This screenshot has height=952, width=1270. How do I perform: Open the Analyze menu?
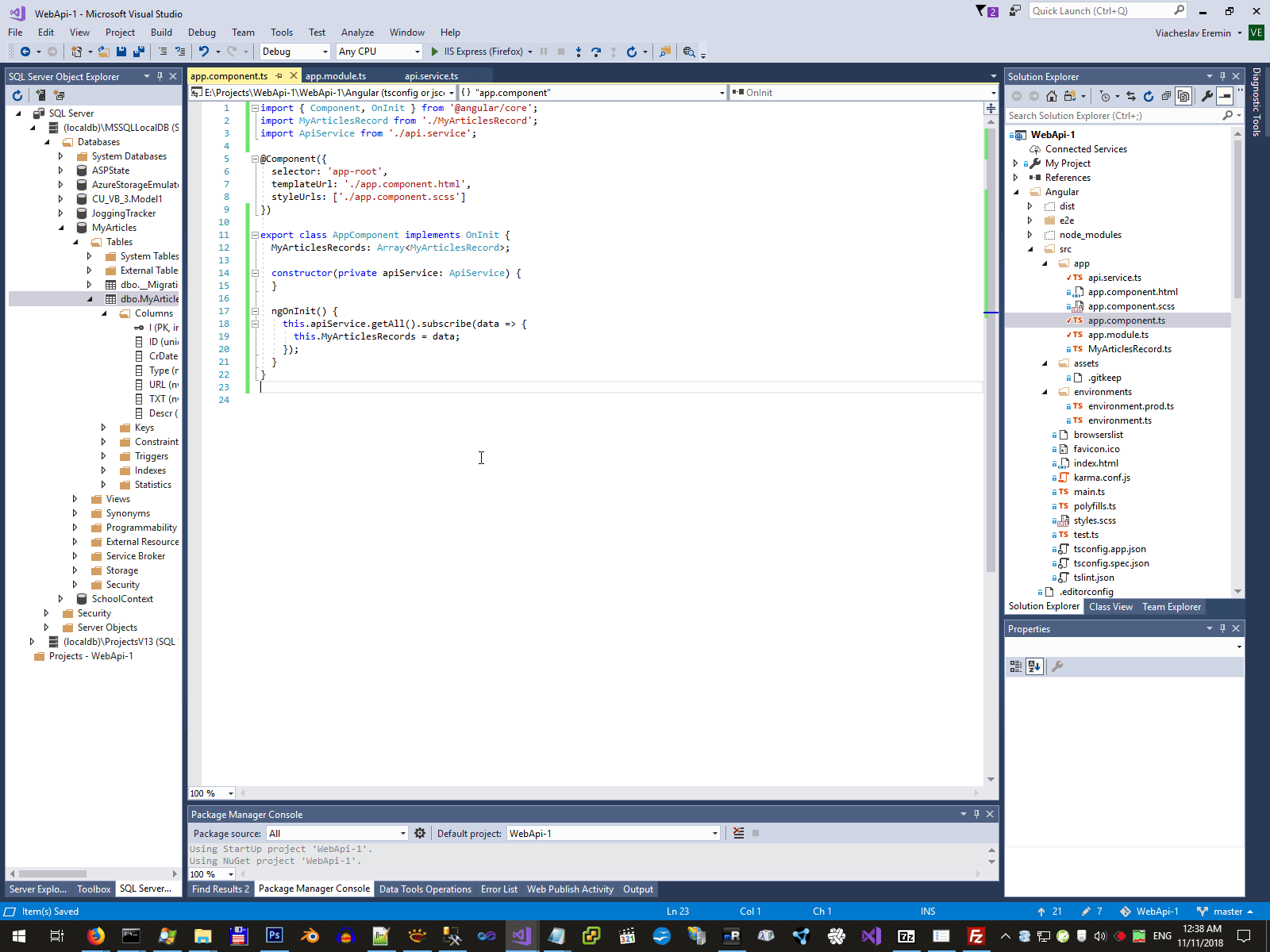[357, 33]
